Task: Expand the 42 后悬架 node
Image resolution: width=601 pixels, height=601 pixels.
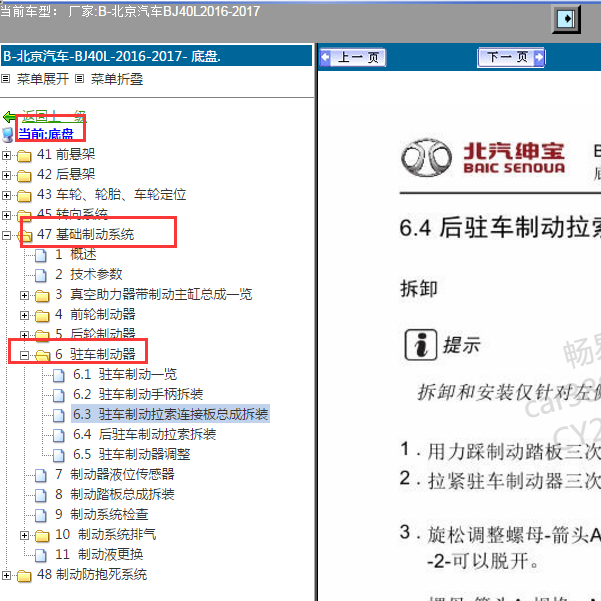Action: [6, 175]
